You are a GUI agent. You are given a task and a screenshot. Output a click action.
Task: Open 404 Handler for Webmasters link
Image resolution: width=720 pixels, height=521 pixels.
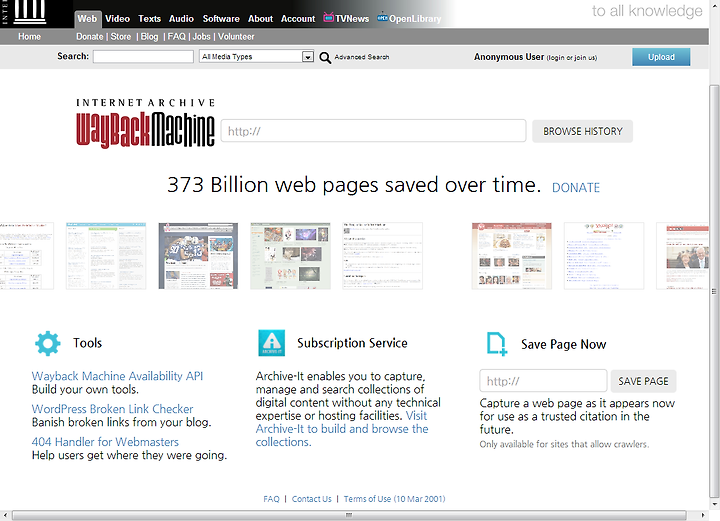coord(105,442)
